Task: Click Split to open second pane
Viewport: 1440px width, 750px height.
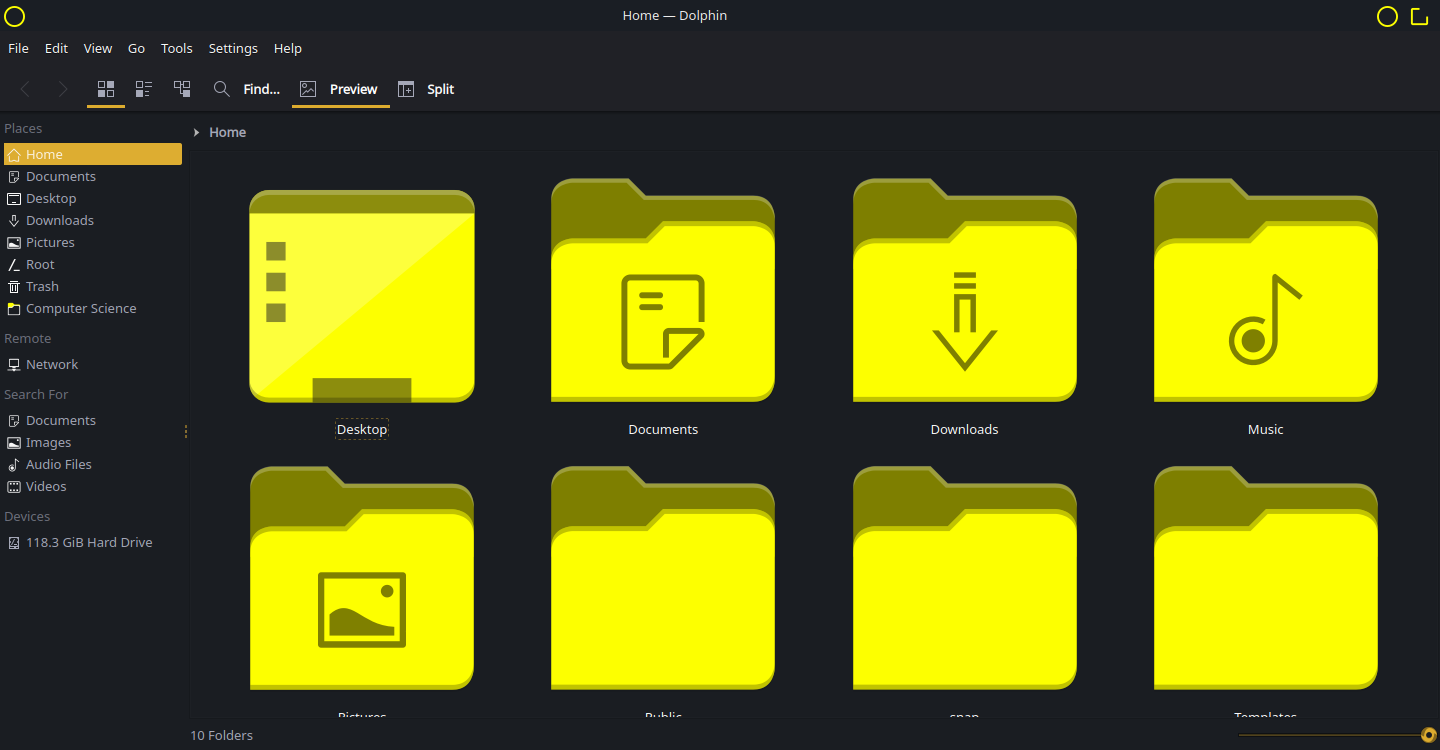Action: (427, 89)
